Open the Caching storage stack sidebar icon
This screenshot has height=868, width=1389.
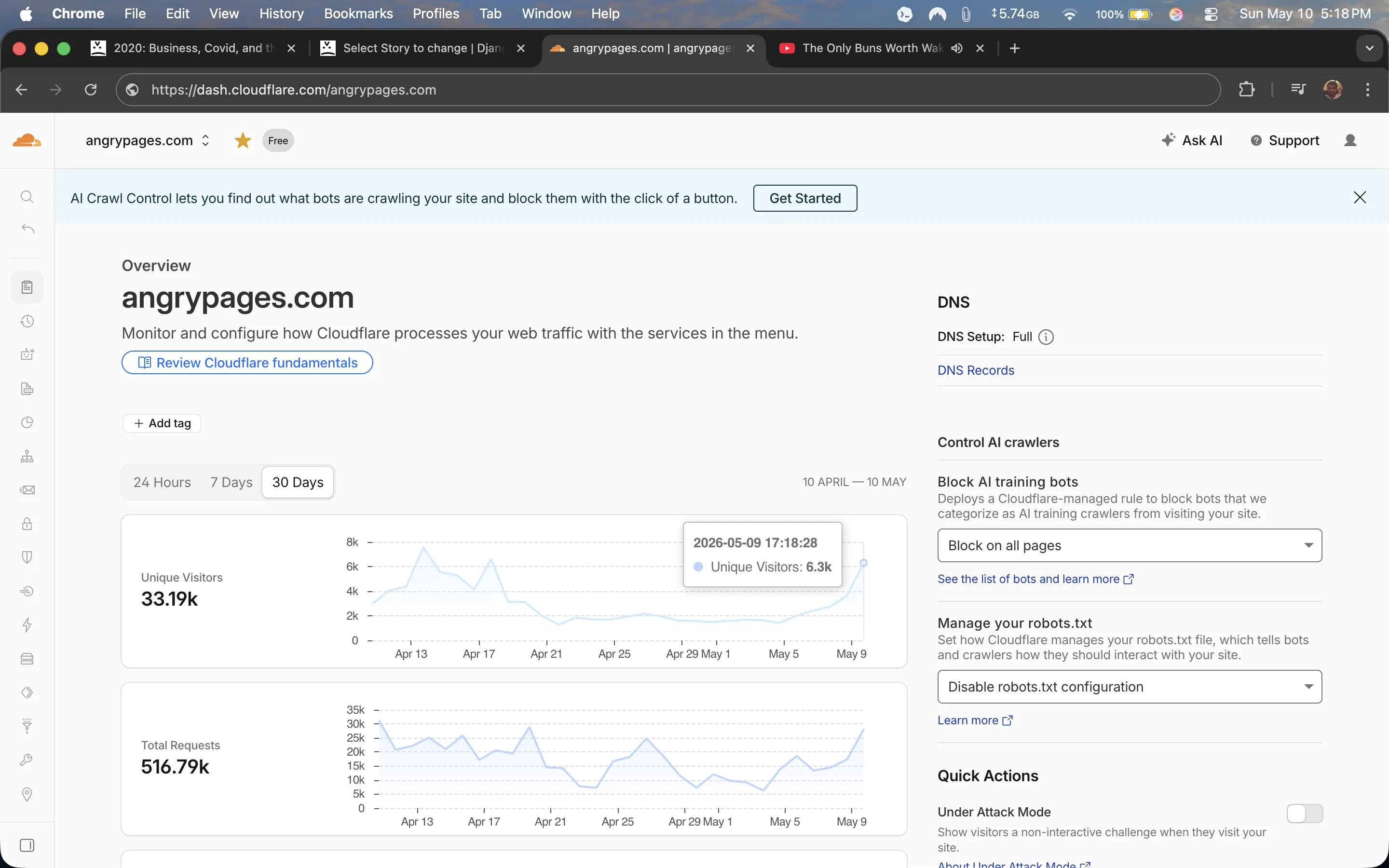click(27, 658)
